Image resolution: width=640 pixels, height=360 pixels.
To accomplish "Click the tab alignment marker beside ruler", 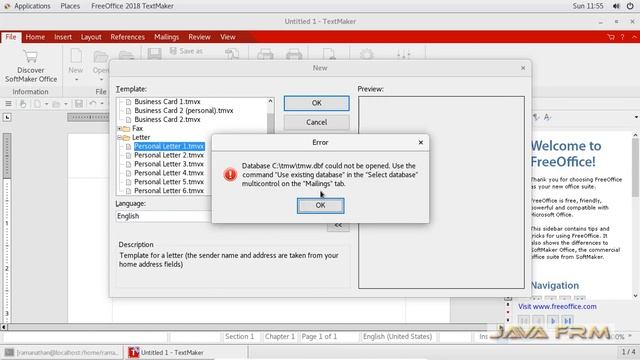I will (7, 118).
